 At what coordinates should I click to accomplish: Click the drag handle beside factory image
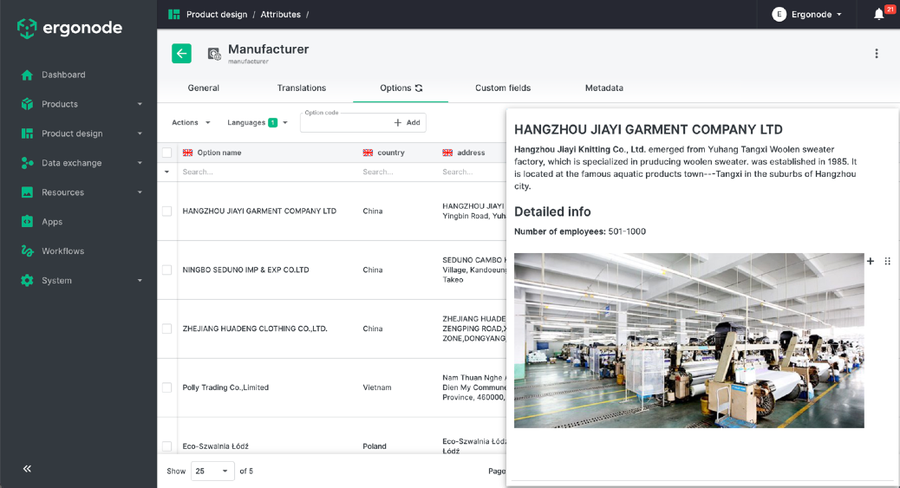(x=887, y=261)
